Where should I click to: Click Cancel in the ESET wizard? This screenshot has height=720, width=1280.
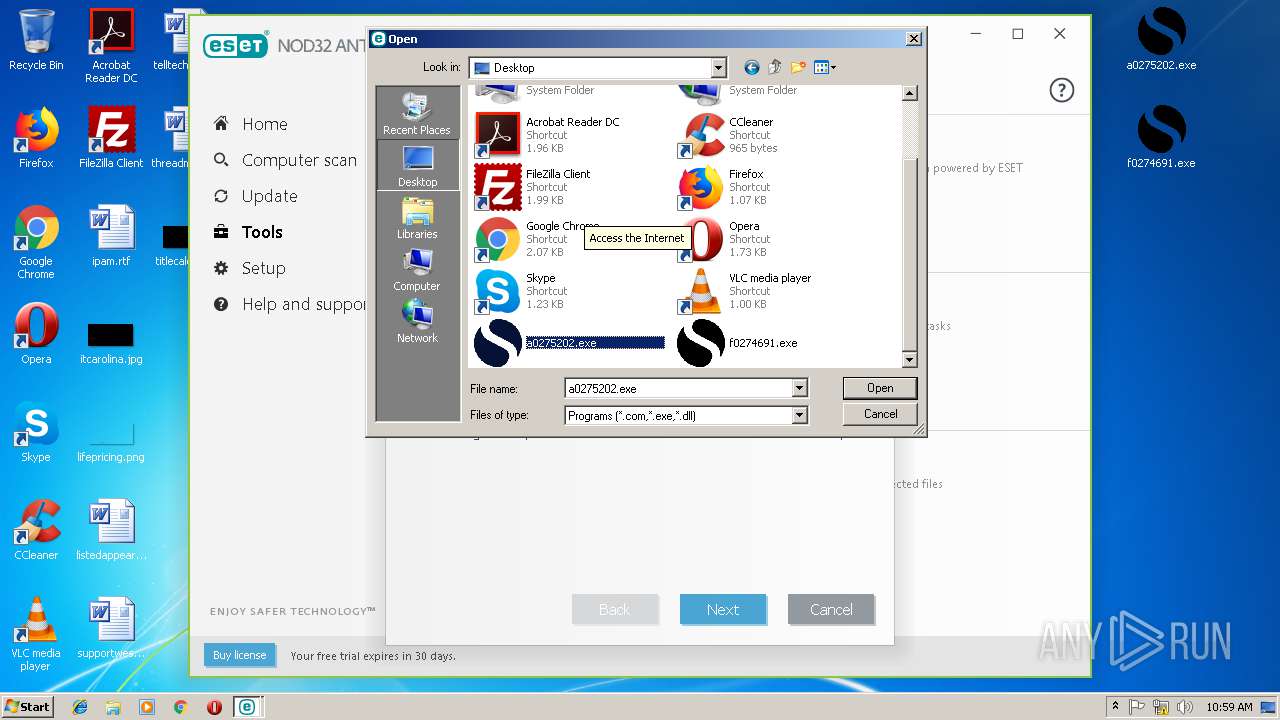[x=831, y=609]
